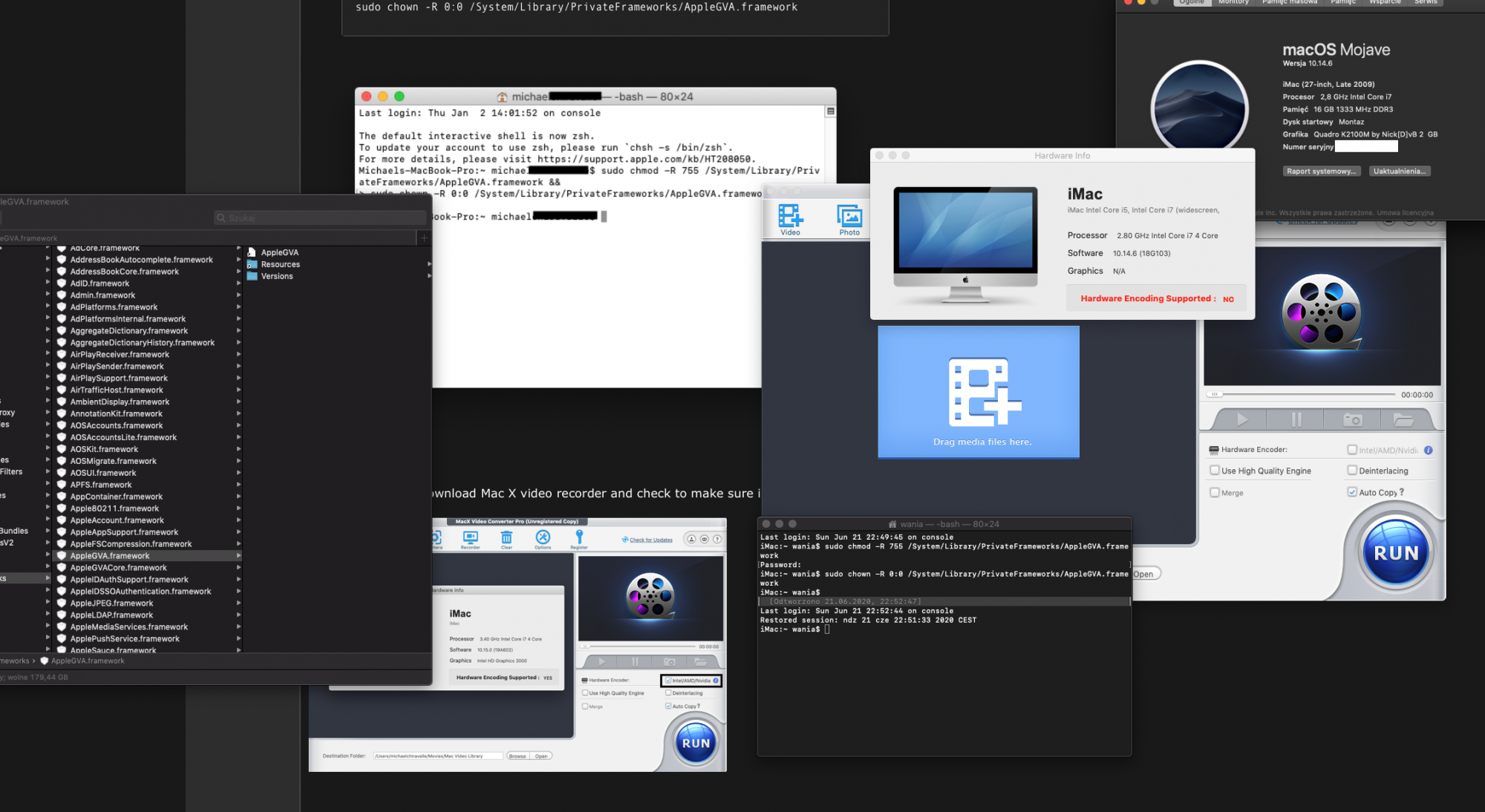Click the Finder Szukaj search field

(x=319, y=217)
